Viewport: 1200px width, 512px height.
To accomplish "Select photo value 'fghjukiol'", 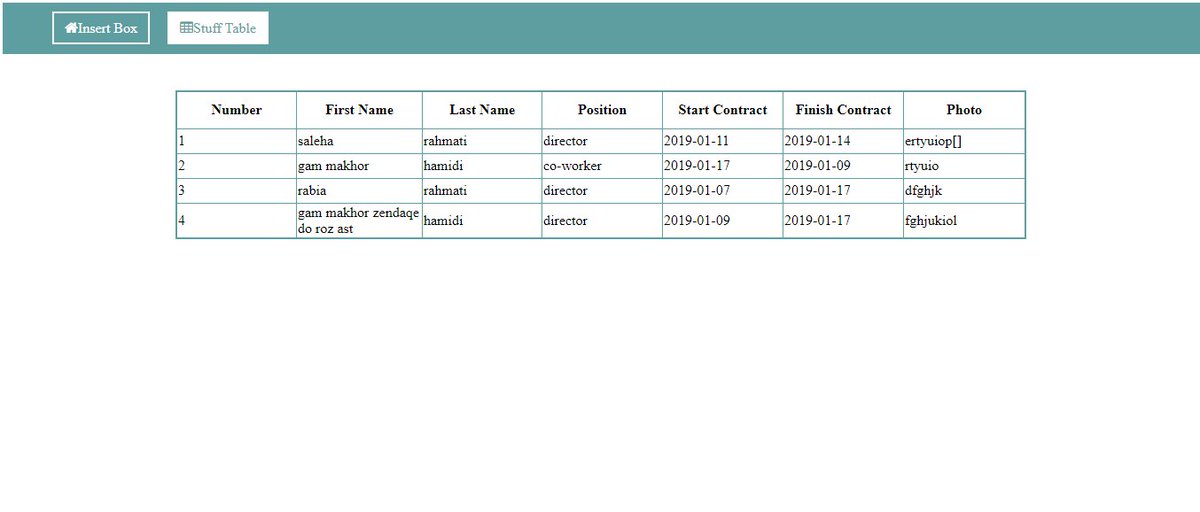I will click(964, 221).
